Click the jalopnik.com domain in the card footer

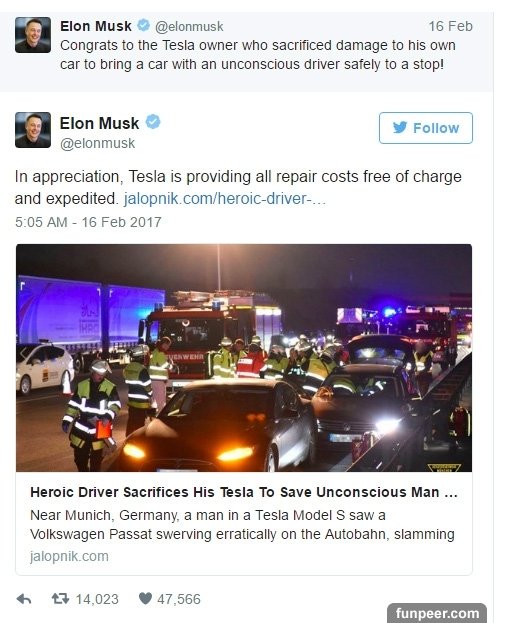click(x=69, y=556)
